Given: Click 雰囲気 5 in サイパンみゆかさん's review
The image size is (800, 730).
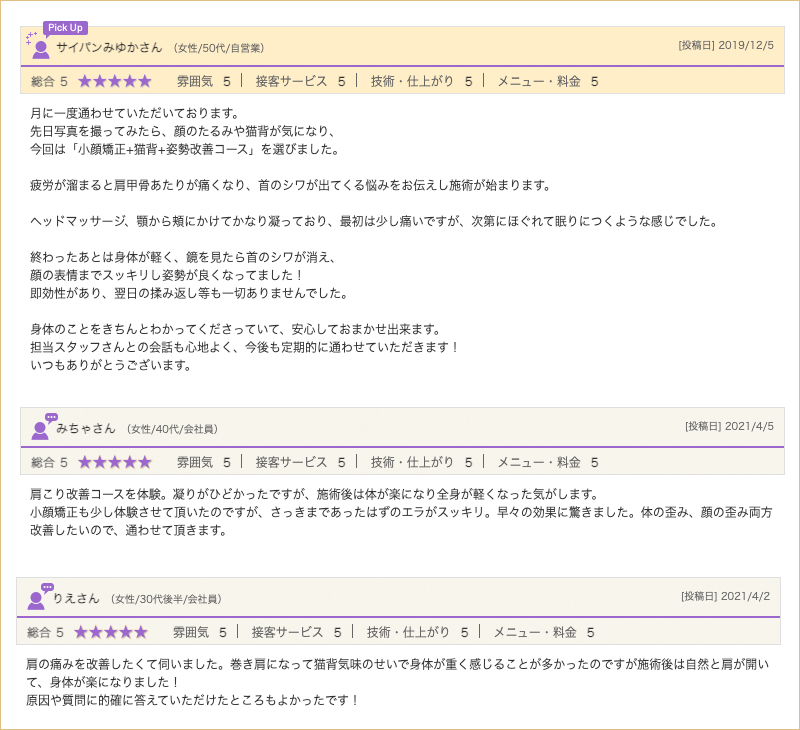Looking at the screenshot, I should click(x=204, y=81).
